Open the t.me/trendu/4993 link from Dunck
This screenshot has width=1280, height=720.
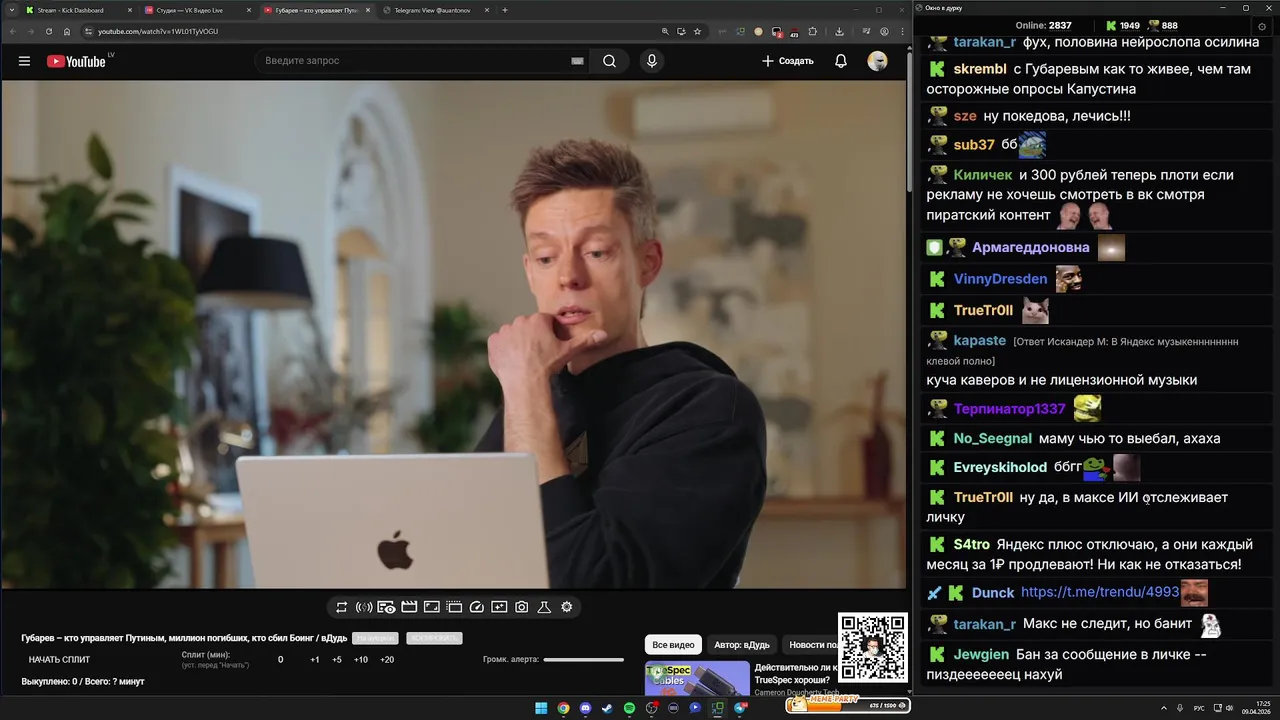[1100, 592]
